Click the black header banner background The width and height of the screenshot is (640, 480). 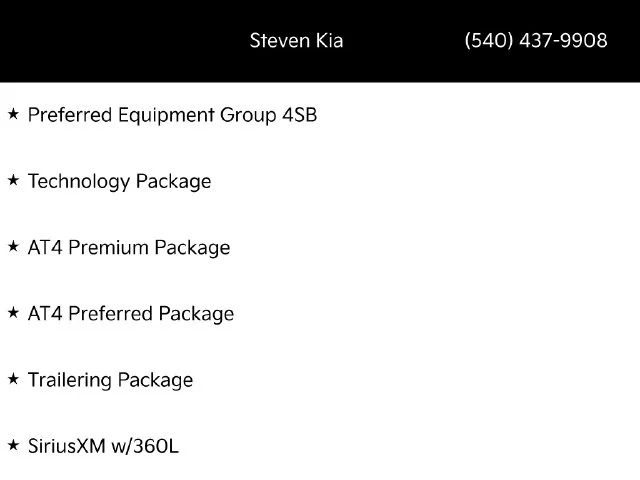click(122, 41)
